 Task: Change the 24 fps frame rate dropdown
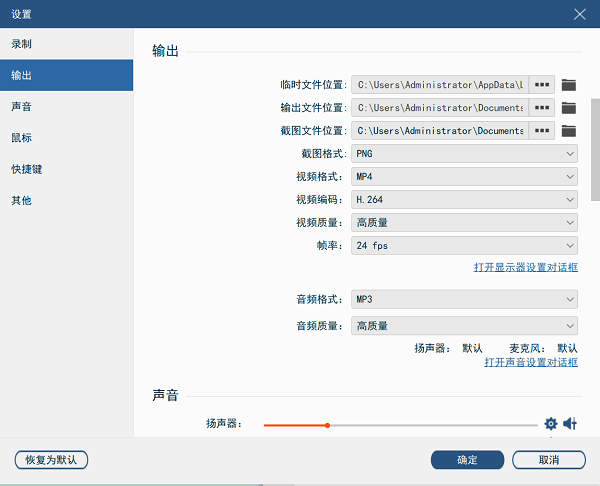464,246
